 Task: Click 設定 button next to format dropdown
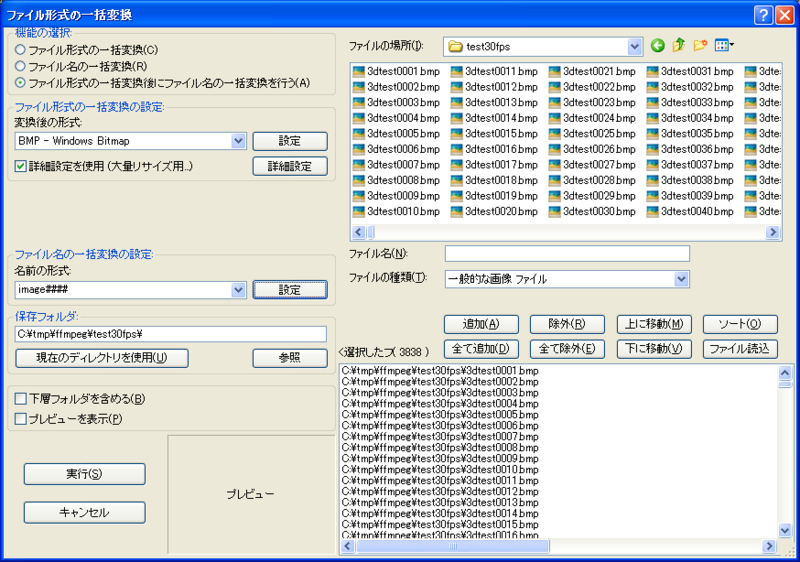(x=290, y=141)
